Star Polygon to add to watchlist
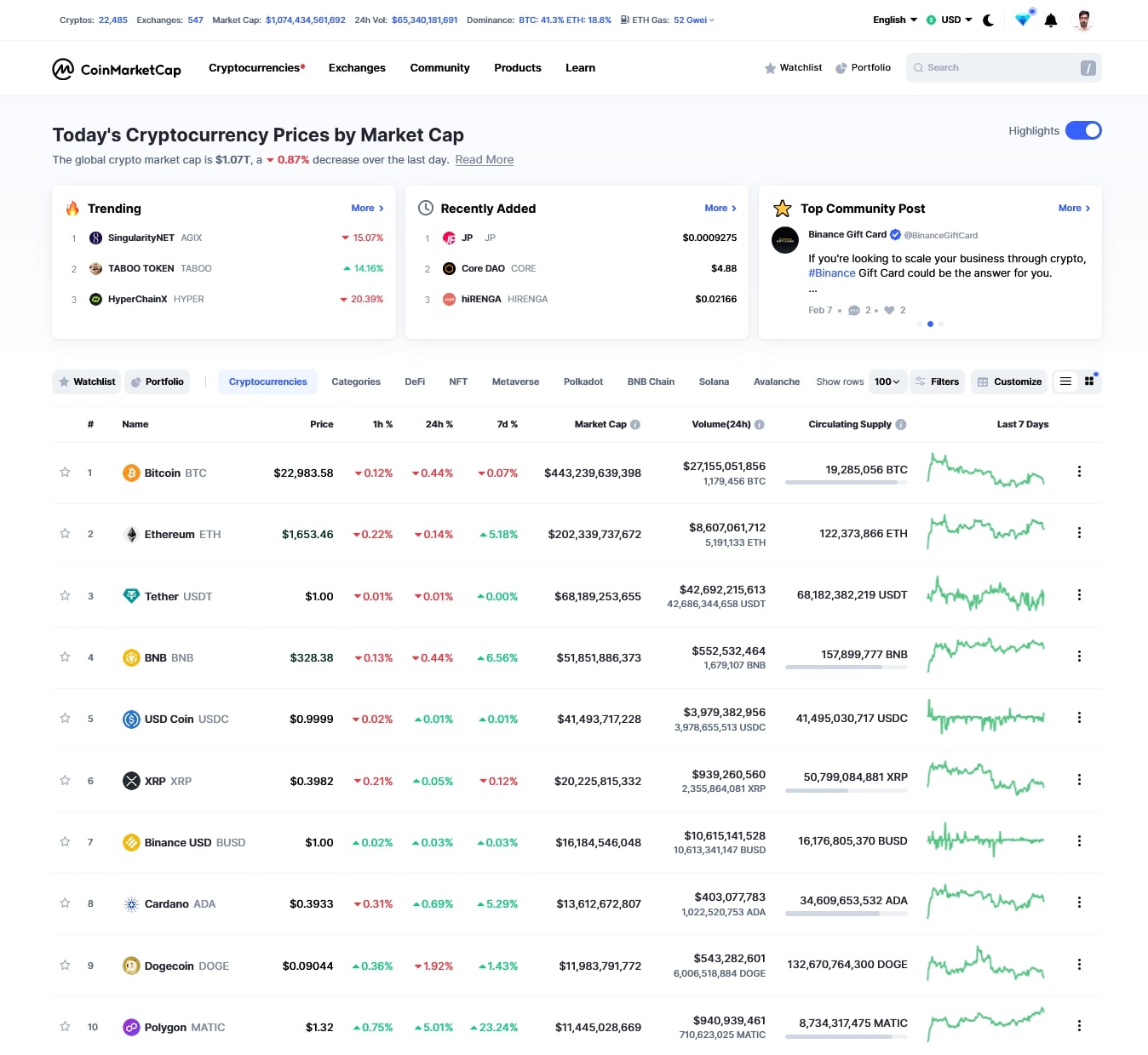This screenshot has width=1148, height=1055. click(65, 1026)
